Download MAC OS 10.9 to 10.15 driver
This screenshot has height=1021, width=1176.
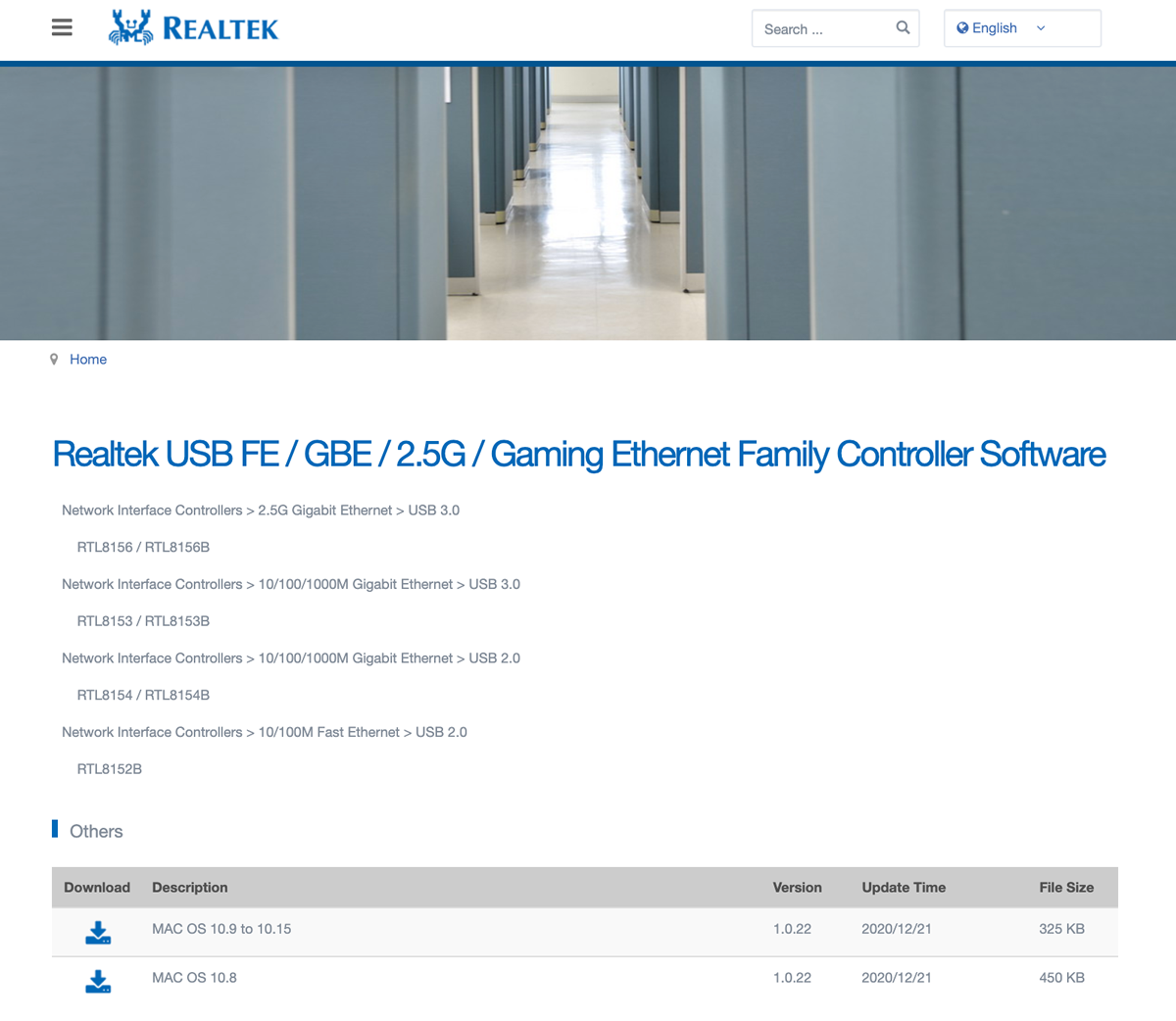pos(98,932)
